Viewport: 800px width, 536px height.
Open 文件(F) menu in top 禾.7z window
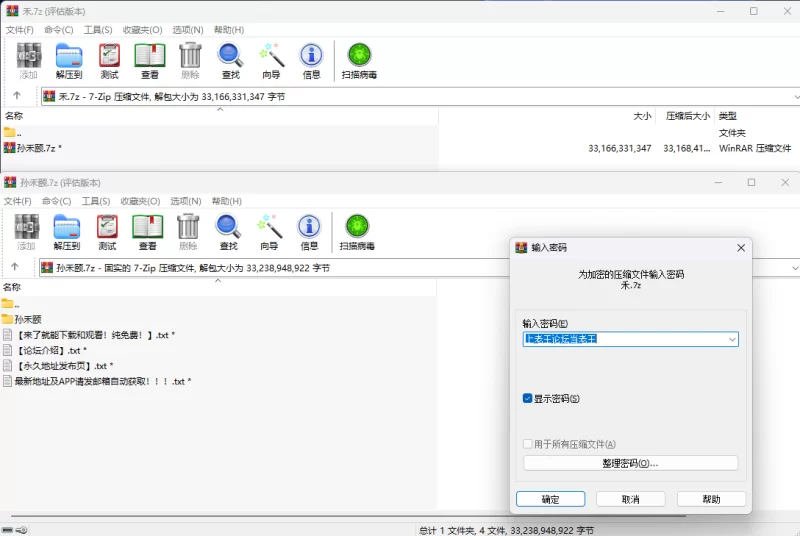click(19, 30)
